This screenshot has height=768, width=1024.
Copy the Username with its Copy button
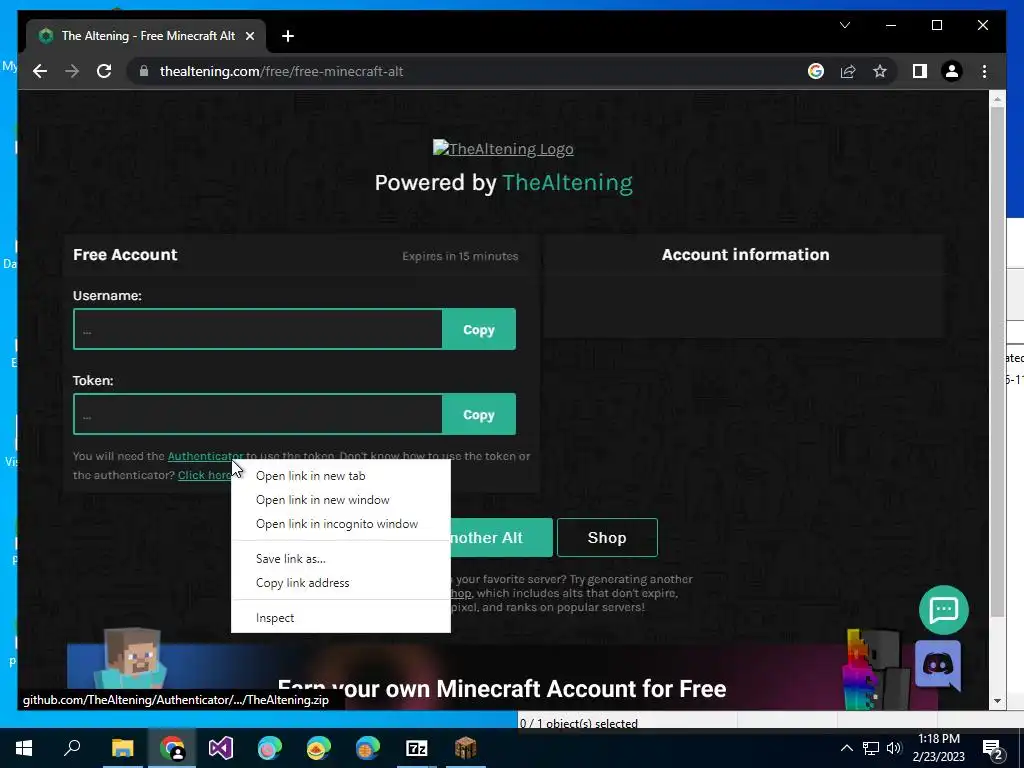point(479,329)
